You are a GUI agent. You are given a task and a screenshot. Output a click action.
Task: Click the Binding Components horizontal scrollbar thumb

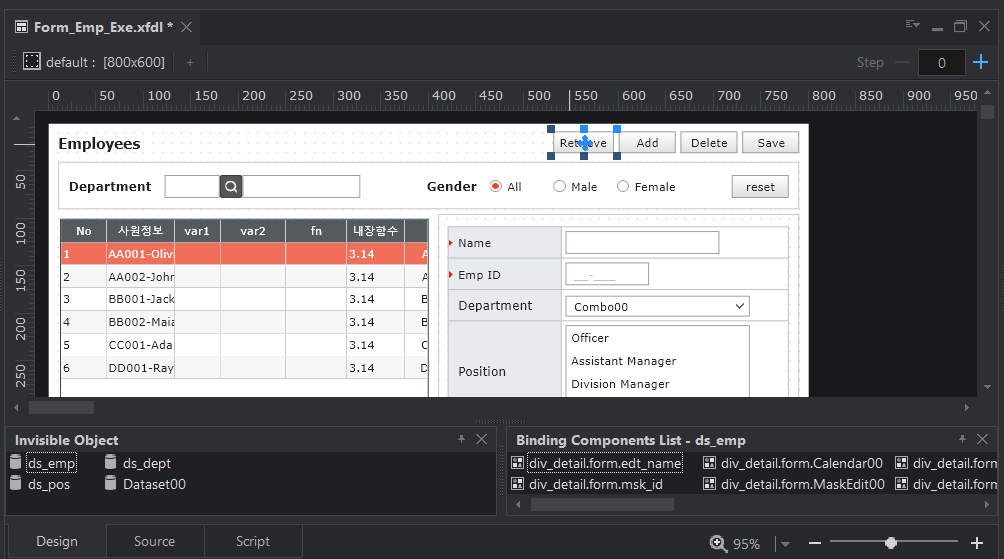coord(602,505)
